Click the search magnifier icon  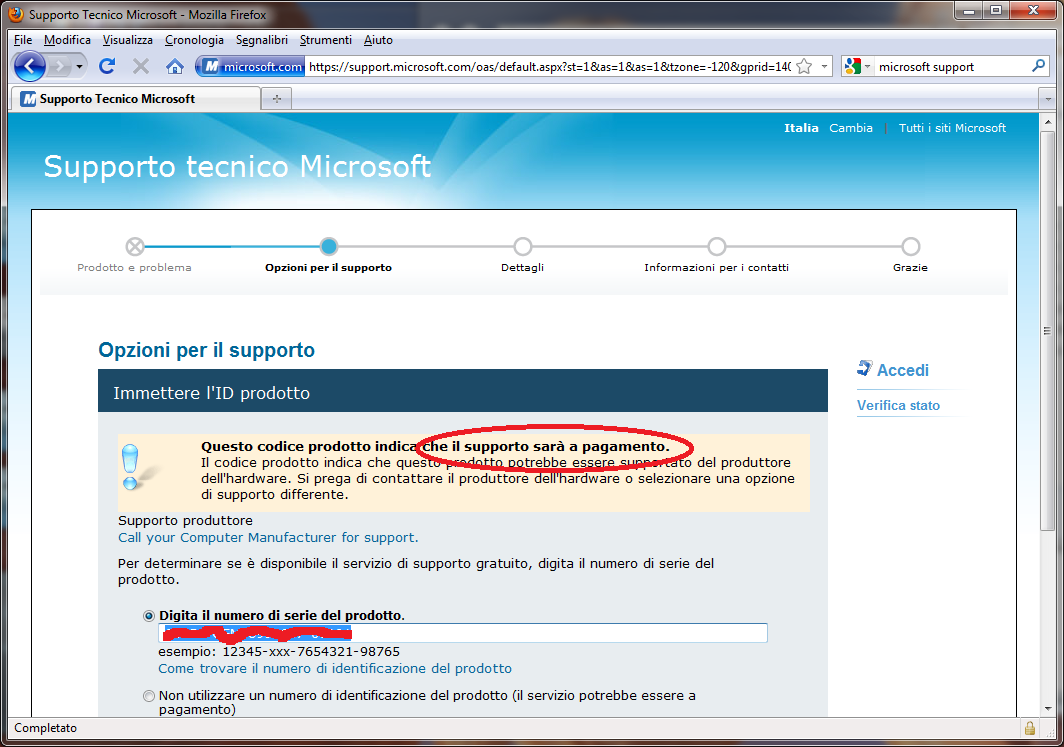(1038, 66)
